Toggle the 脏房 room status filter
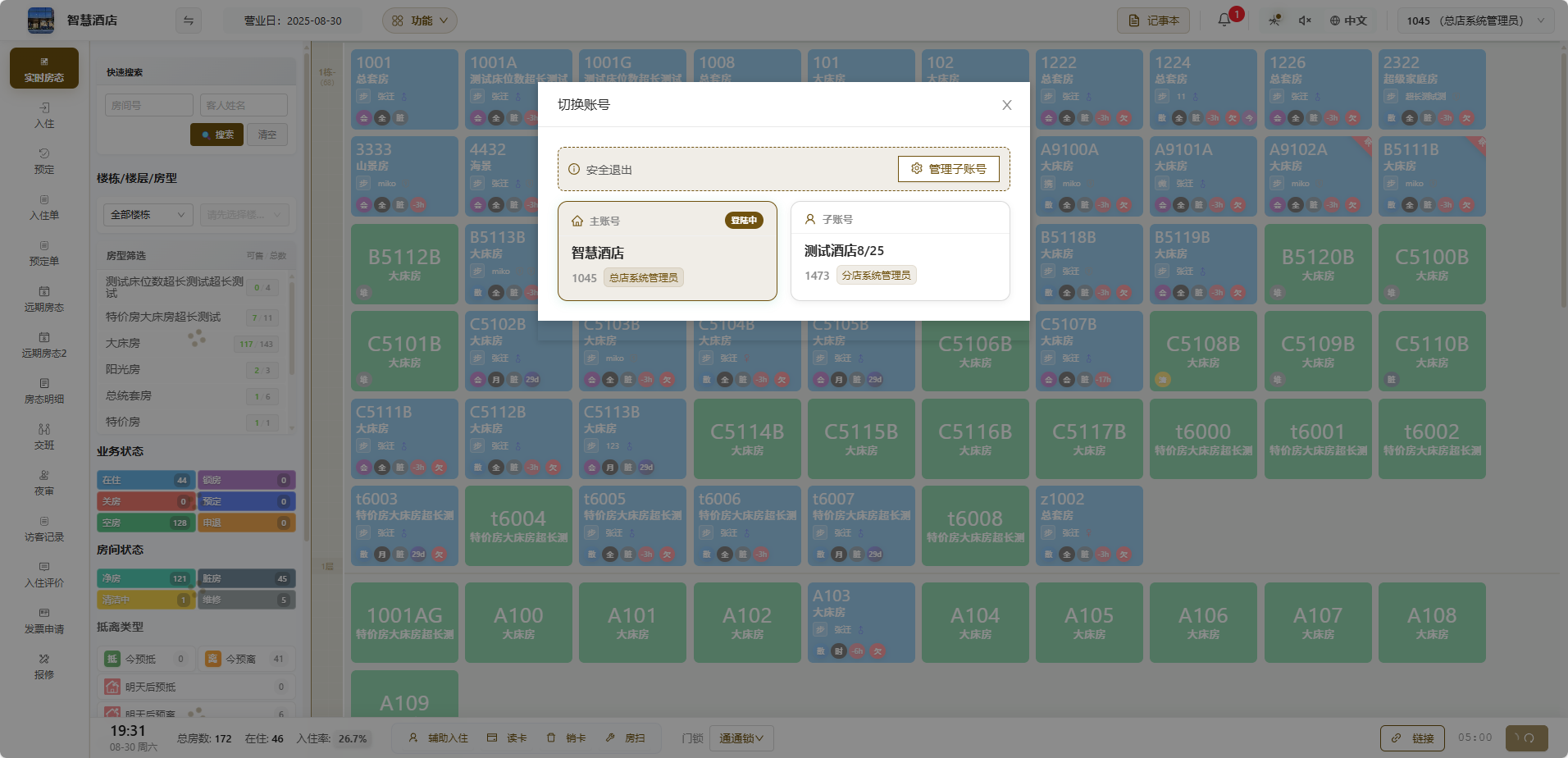 click(x=247, y=578)
